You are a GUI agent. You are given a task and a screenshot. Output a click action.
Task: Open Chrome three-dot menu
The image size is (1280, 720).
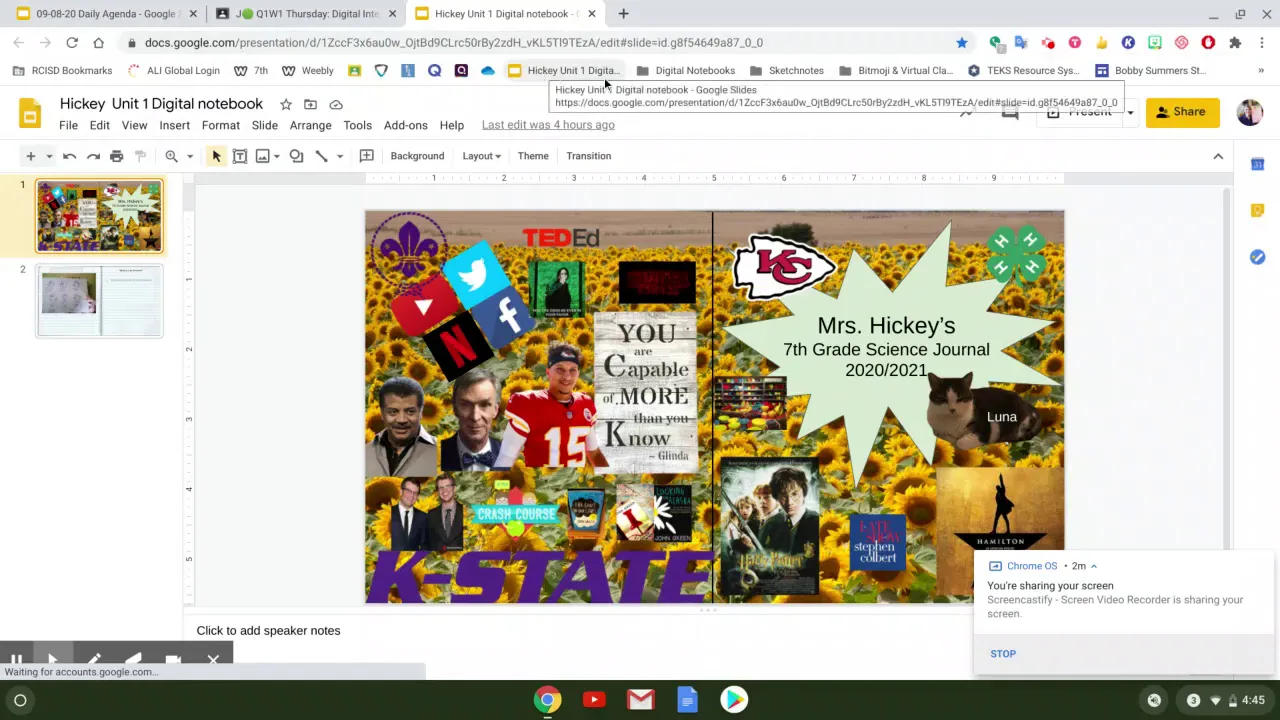[x=1262, y=43]
